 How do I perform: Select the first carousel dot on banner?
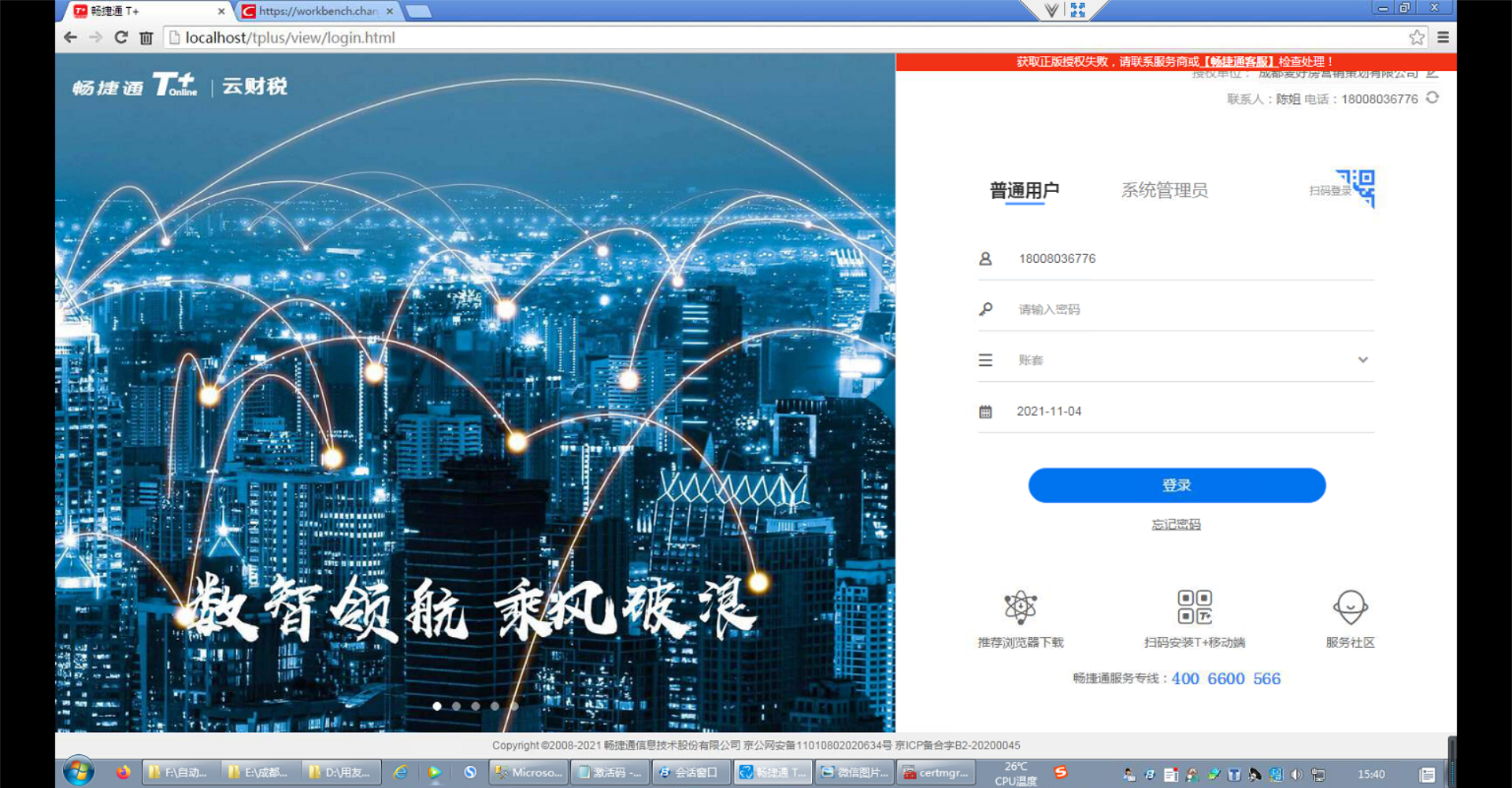click(437, 706)
